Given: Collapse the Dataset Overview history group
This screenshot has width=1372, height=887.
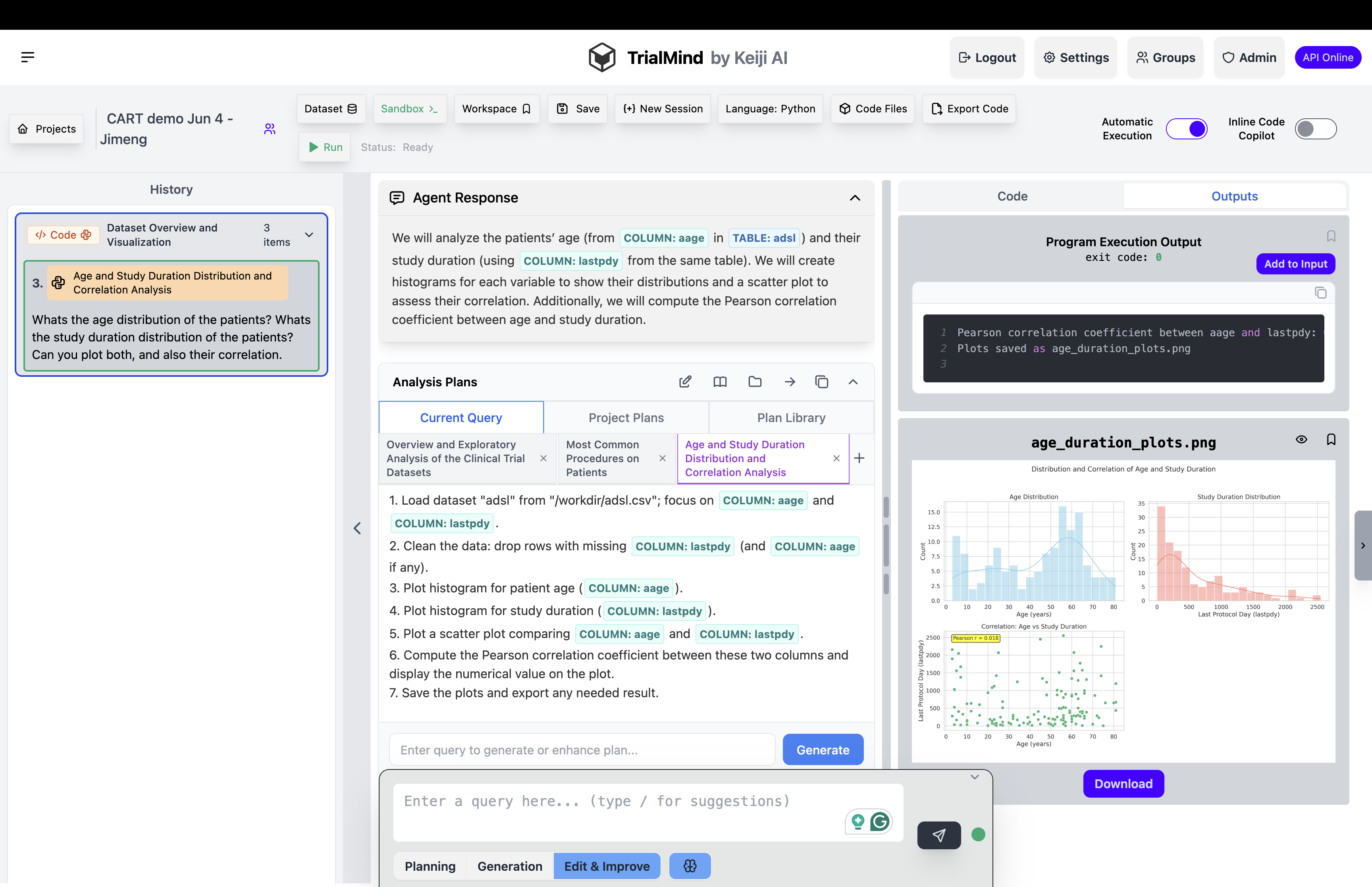Looking at the screenshot, I should [x=309, y=235].
